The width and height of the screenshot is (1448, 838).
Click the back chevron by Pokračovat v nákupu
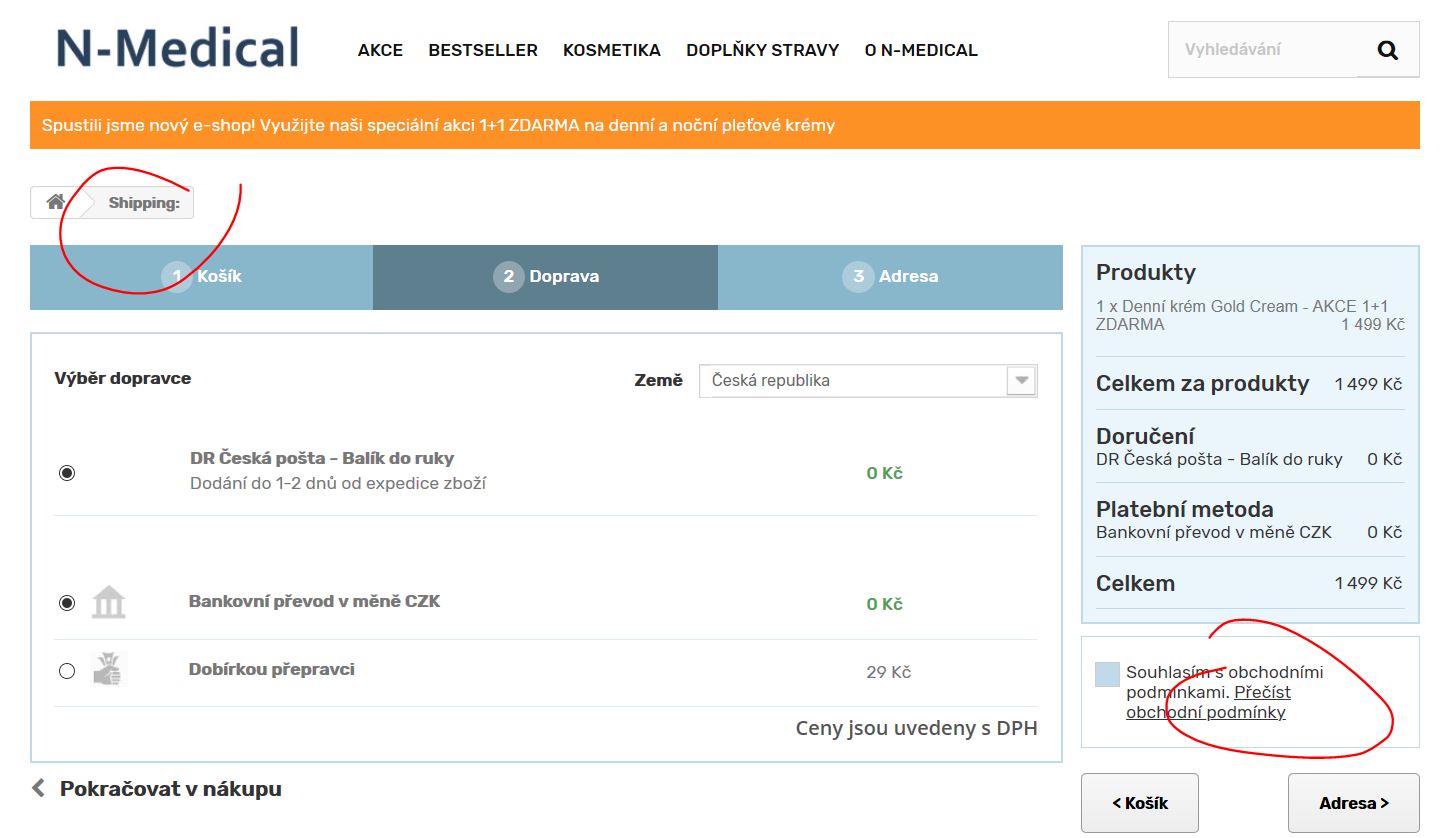coord(39,789)
